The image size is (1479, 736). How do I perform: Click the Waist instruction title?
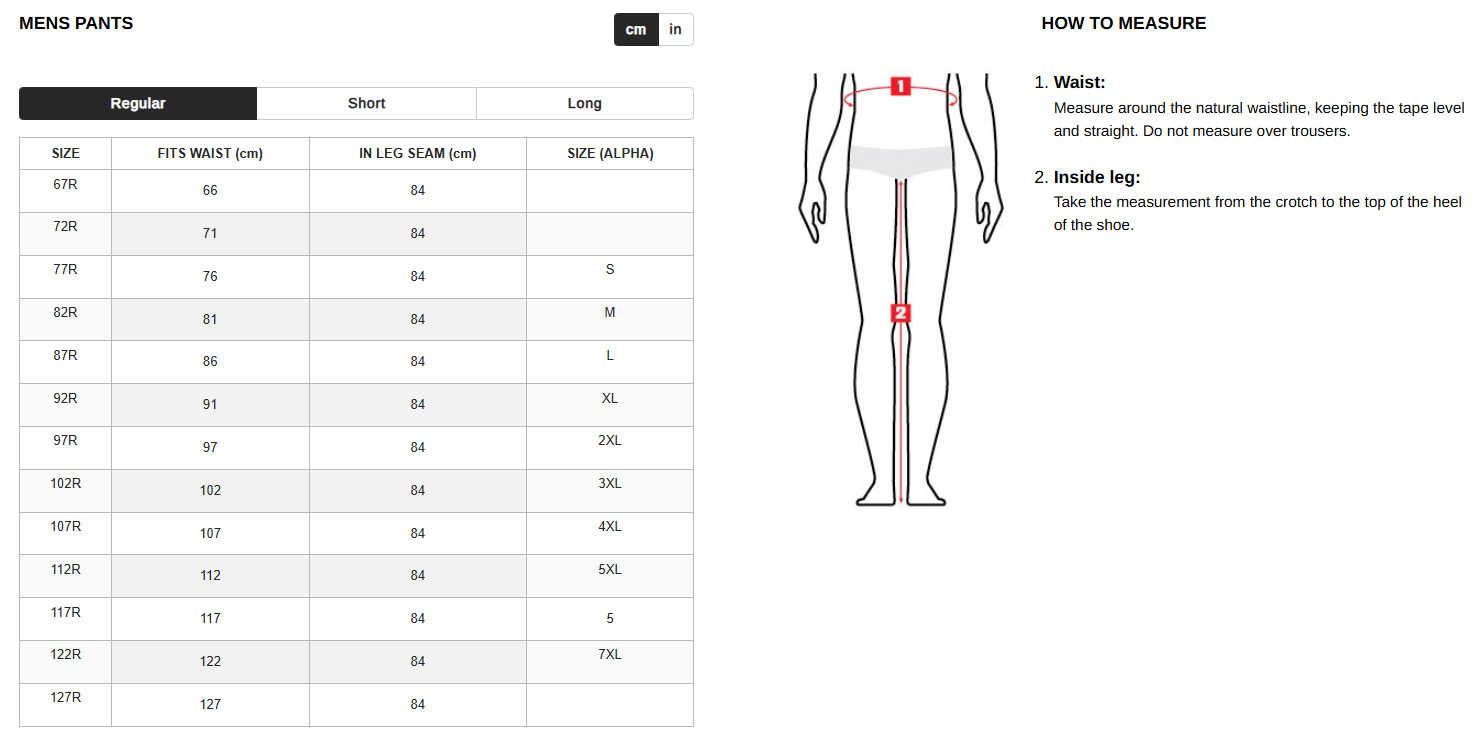pos(1080,83)
